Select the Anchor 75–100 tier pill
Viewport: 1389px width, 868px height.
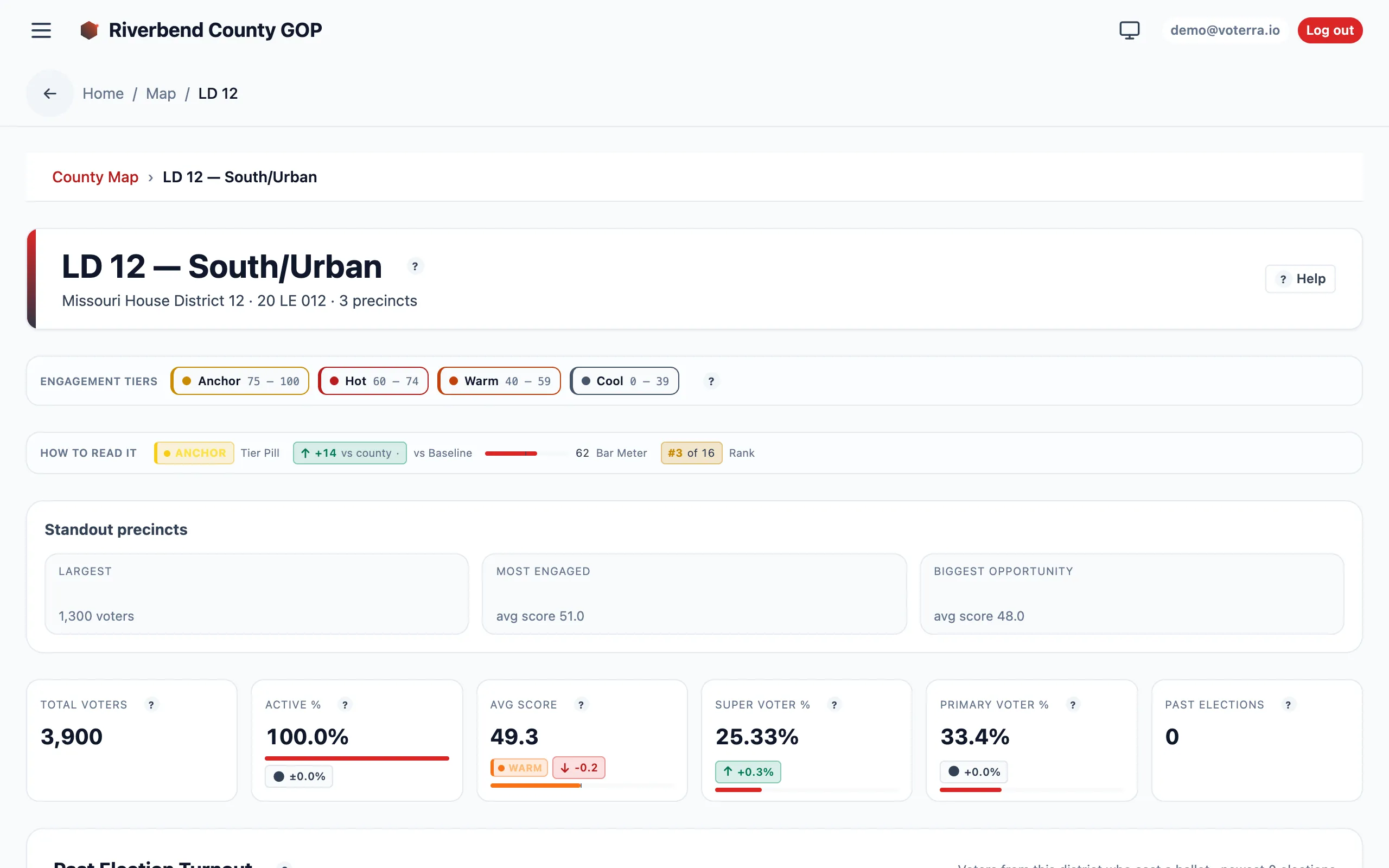click(240, 381)
